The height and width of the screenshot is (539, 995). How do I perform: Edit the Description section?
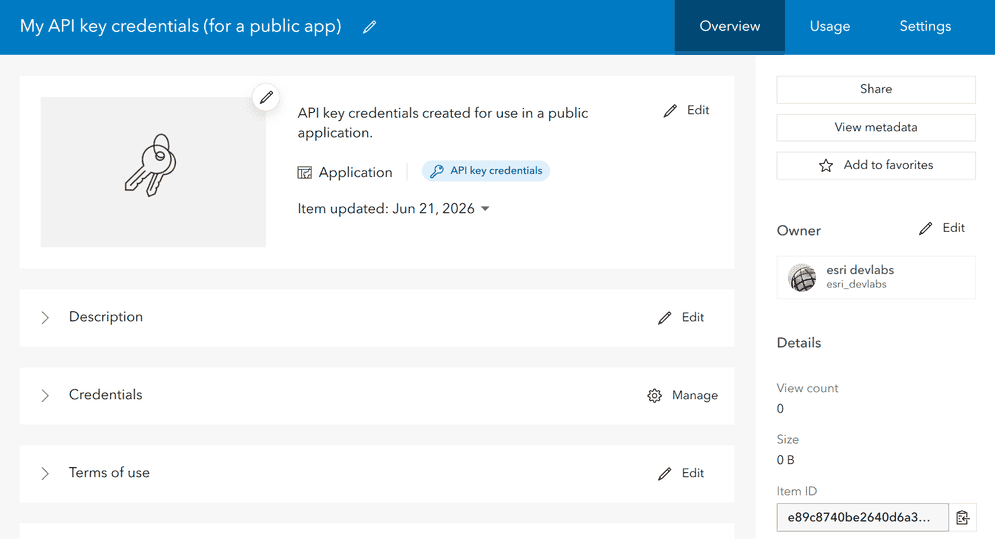pyautogui.click(x=681, y=317)
